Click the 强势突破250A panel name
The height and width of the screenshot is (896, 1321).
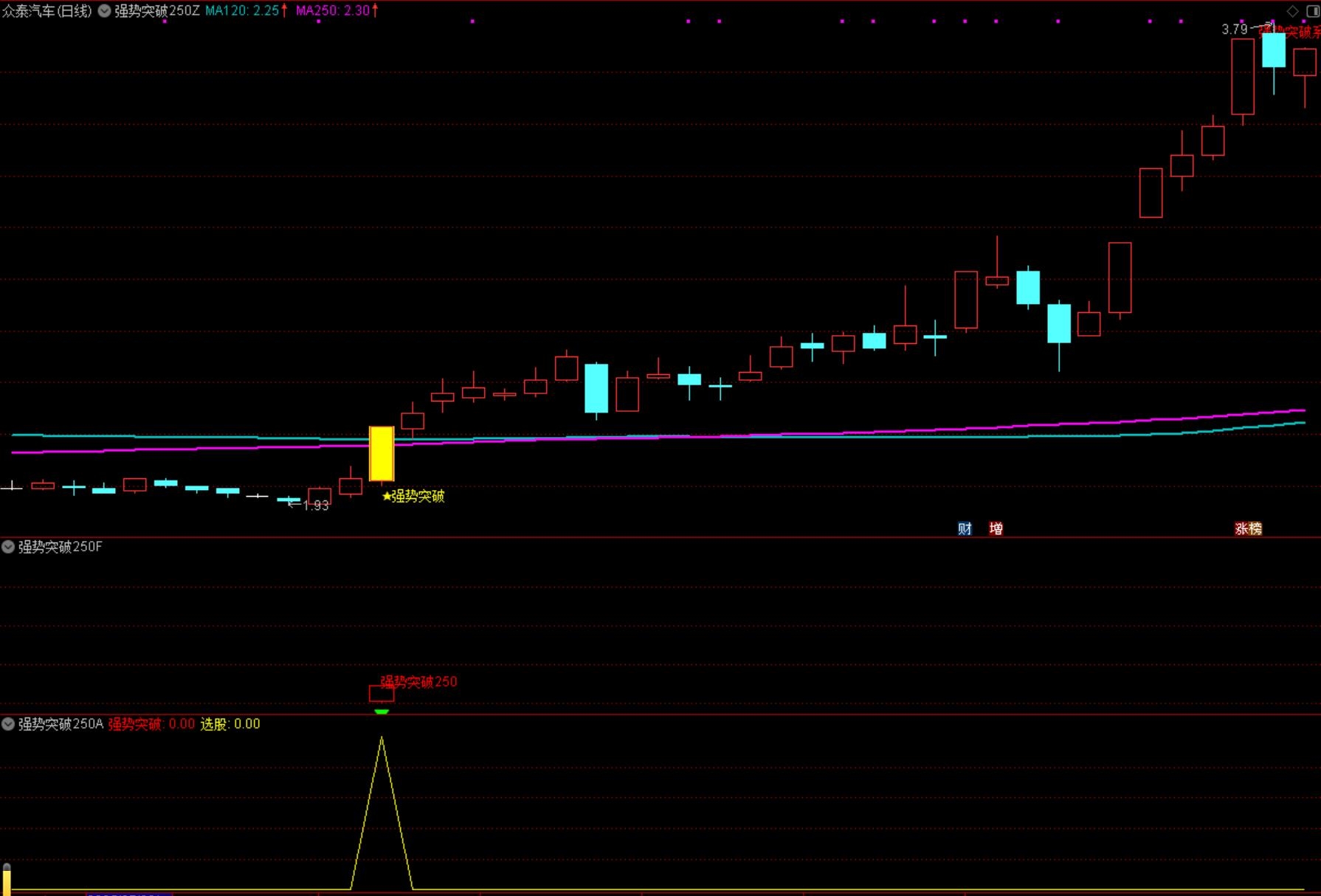[61, 724]
